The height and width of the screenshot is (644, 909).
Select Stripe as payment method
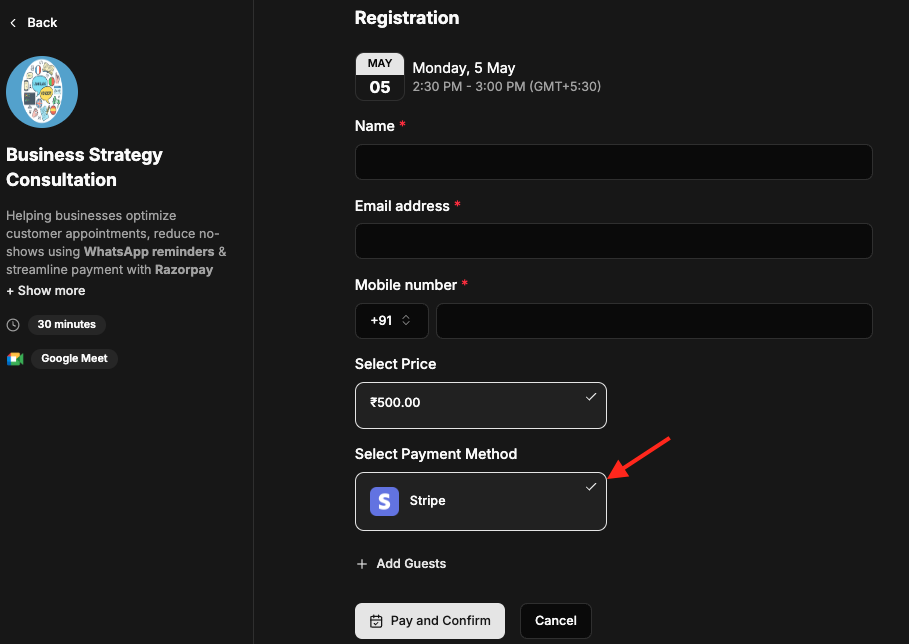pos(481,501)
